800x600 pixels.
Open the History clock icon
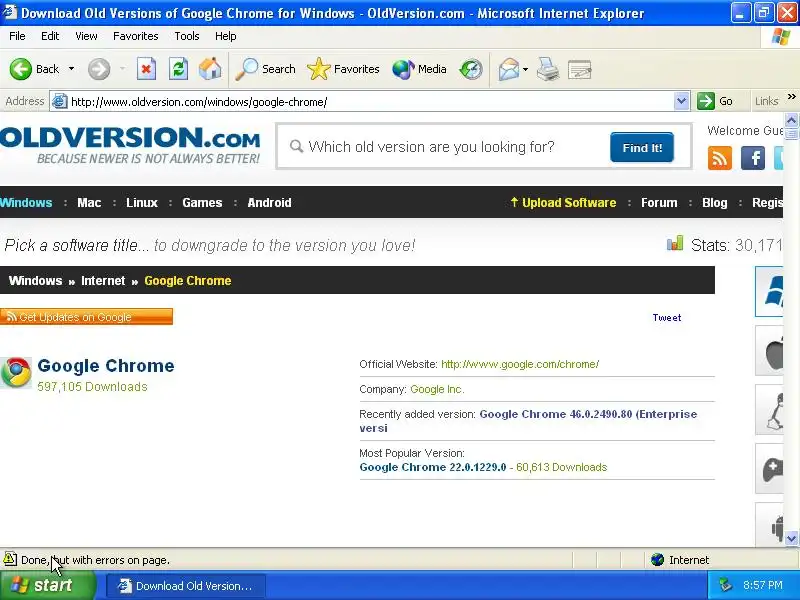[x=470, y=69]
